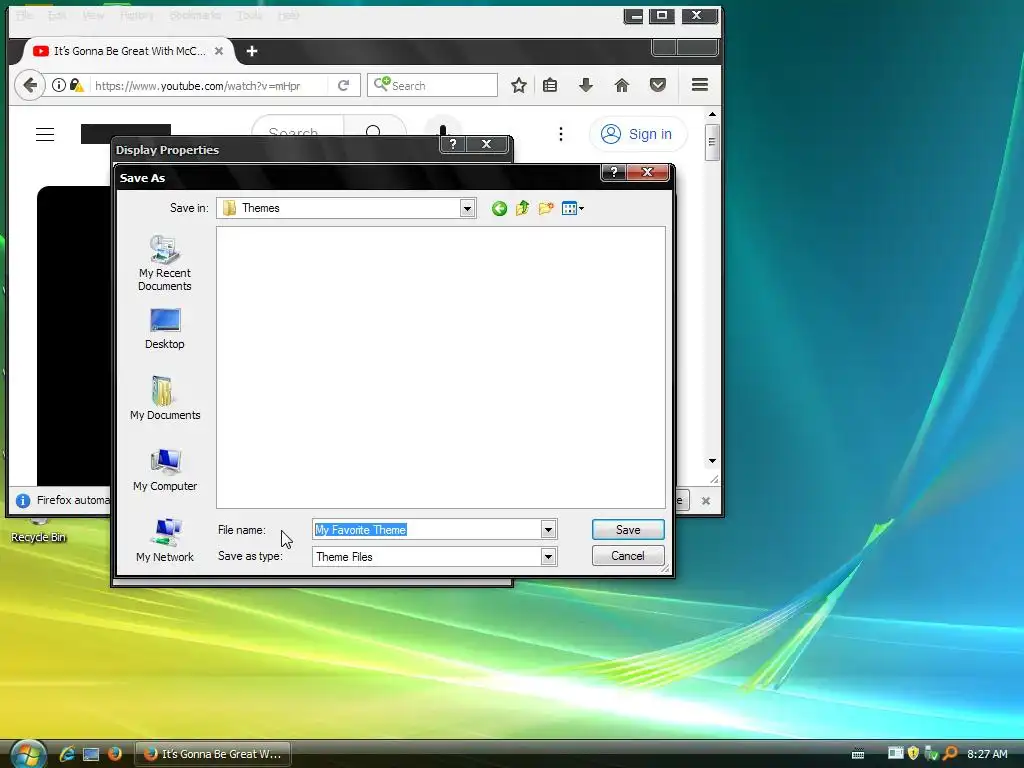Viewport: 1024px width, 768px height.
Task: Click the Save As help question button
Action: (x=613, y=172)
